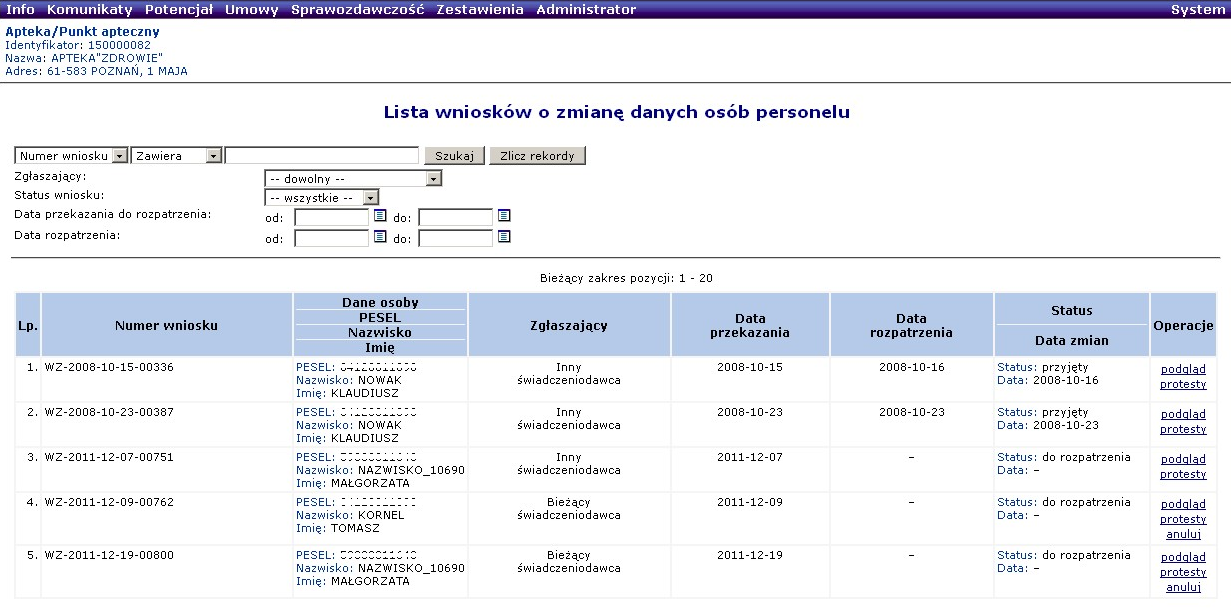Click the Zlicz rekordy button

point(537,156)
